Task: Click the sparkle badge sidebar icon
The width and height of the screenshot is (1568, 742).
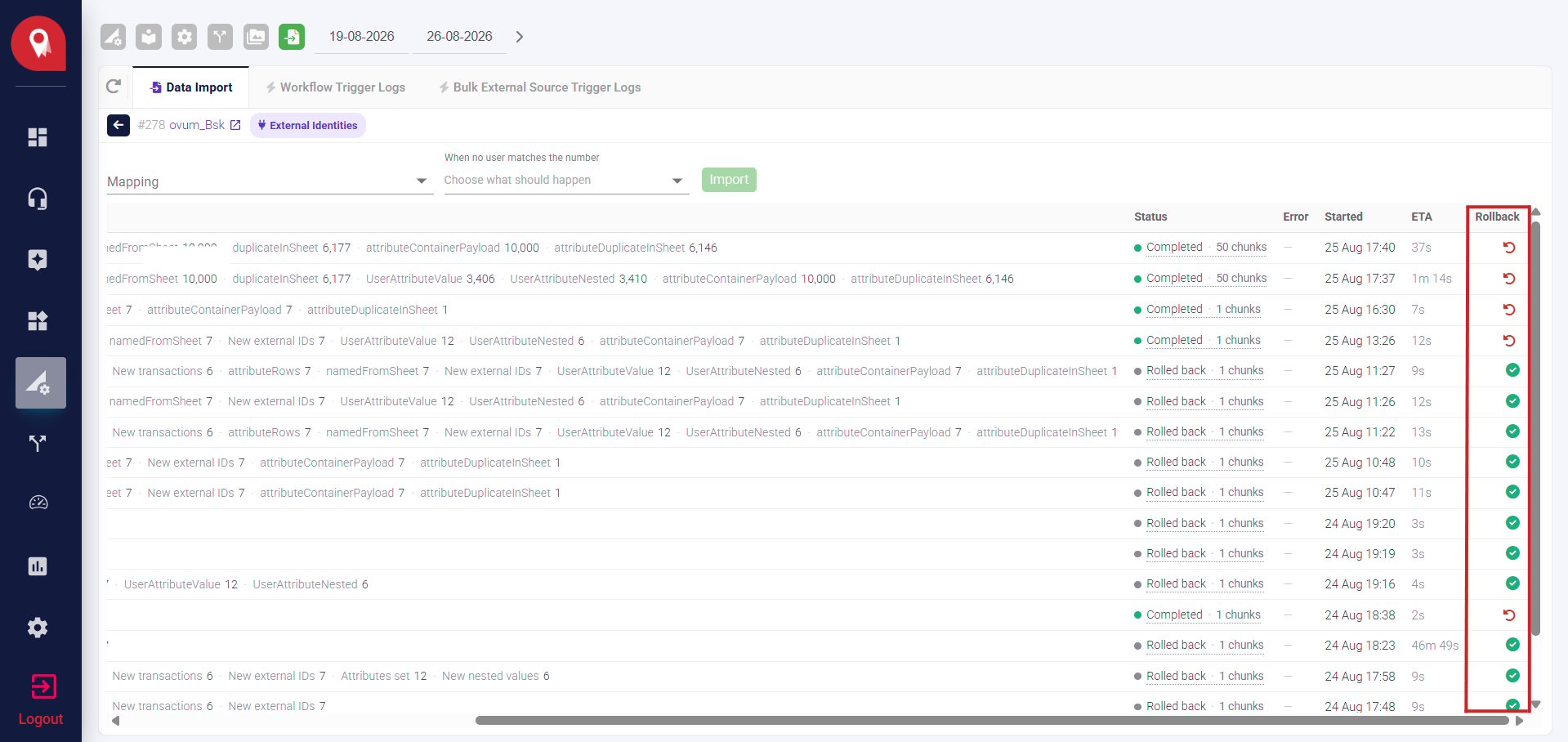Action: point(38,260)
